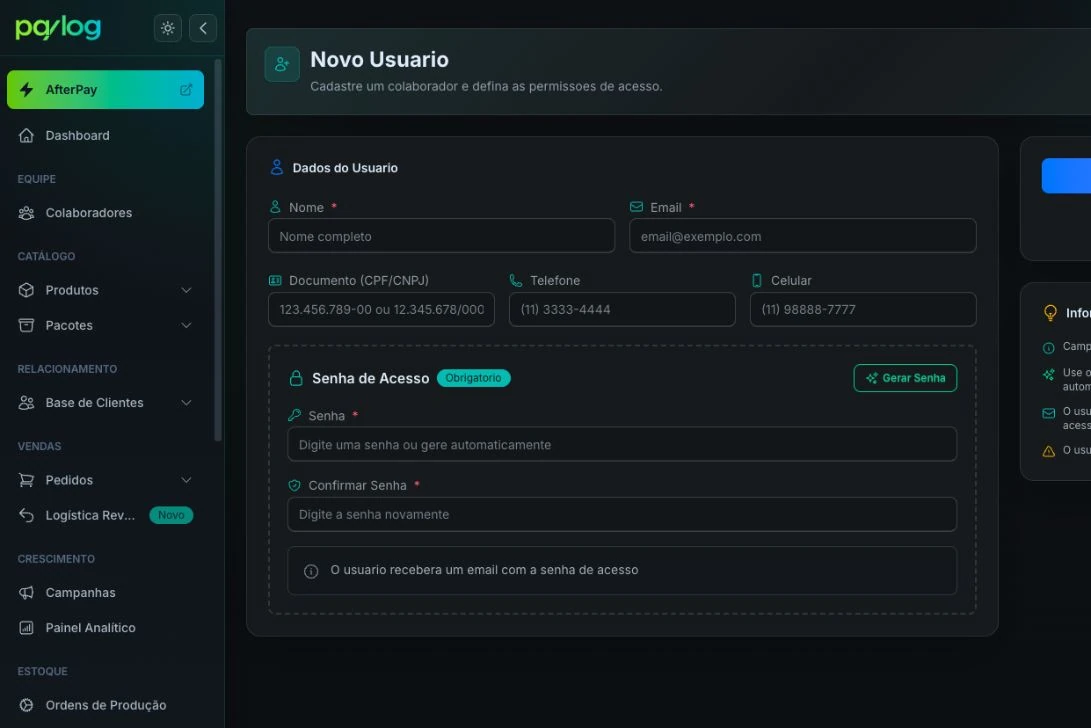Screen dimensions: 1091x728
Task: Click the AfterPay lightning bolt icon
Action: click(x=26, y=90)
